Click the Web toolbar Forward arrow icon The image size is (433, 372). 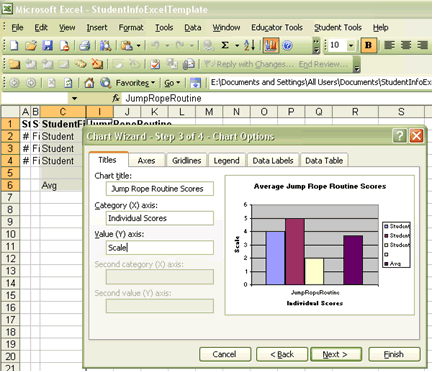pos(31,83)
